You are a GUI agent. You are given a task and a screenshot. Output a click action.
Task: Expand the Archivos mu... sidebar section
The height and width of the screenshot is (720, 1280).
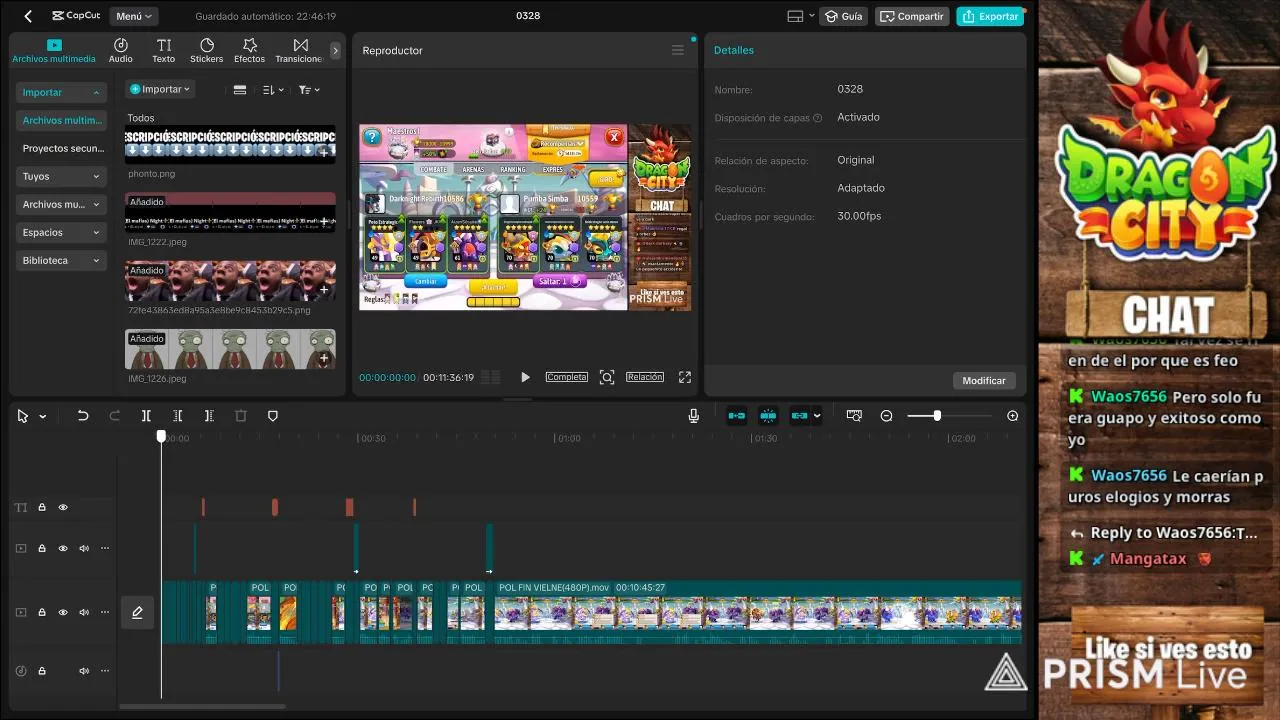[61, 204]
